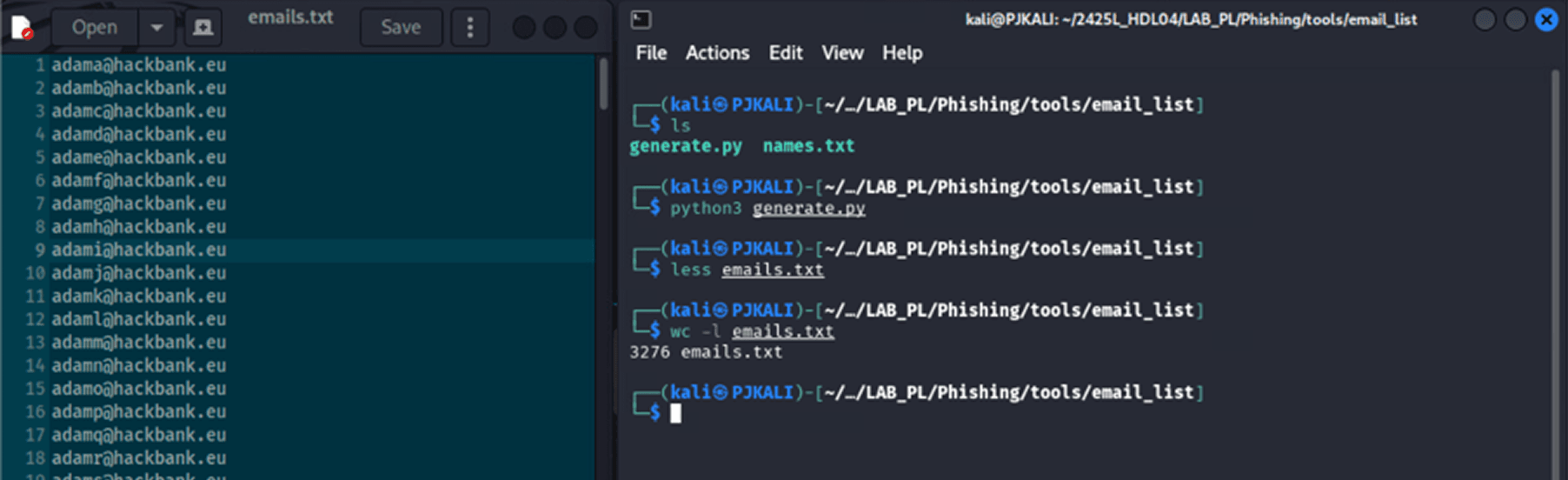Click the text editor document icon
The image size is (1568, 480).
[x=22, y=28]
